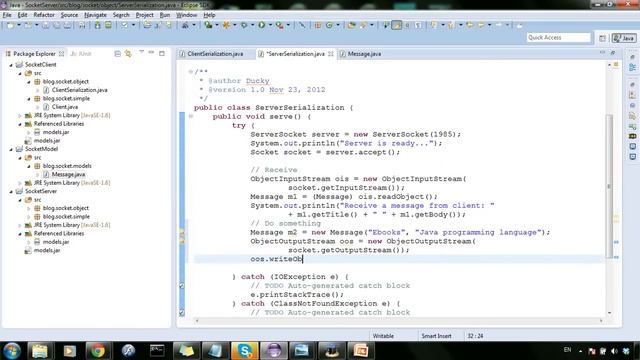Click the New file toolbar icon
The width and height of the screenshot is (640, 360).
click(10, 25)
